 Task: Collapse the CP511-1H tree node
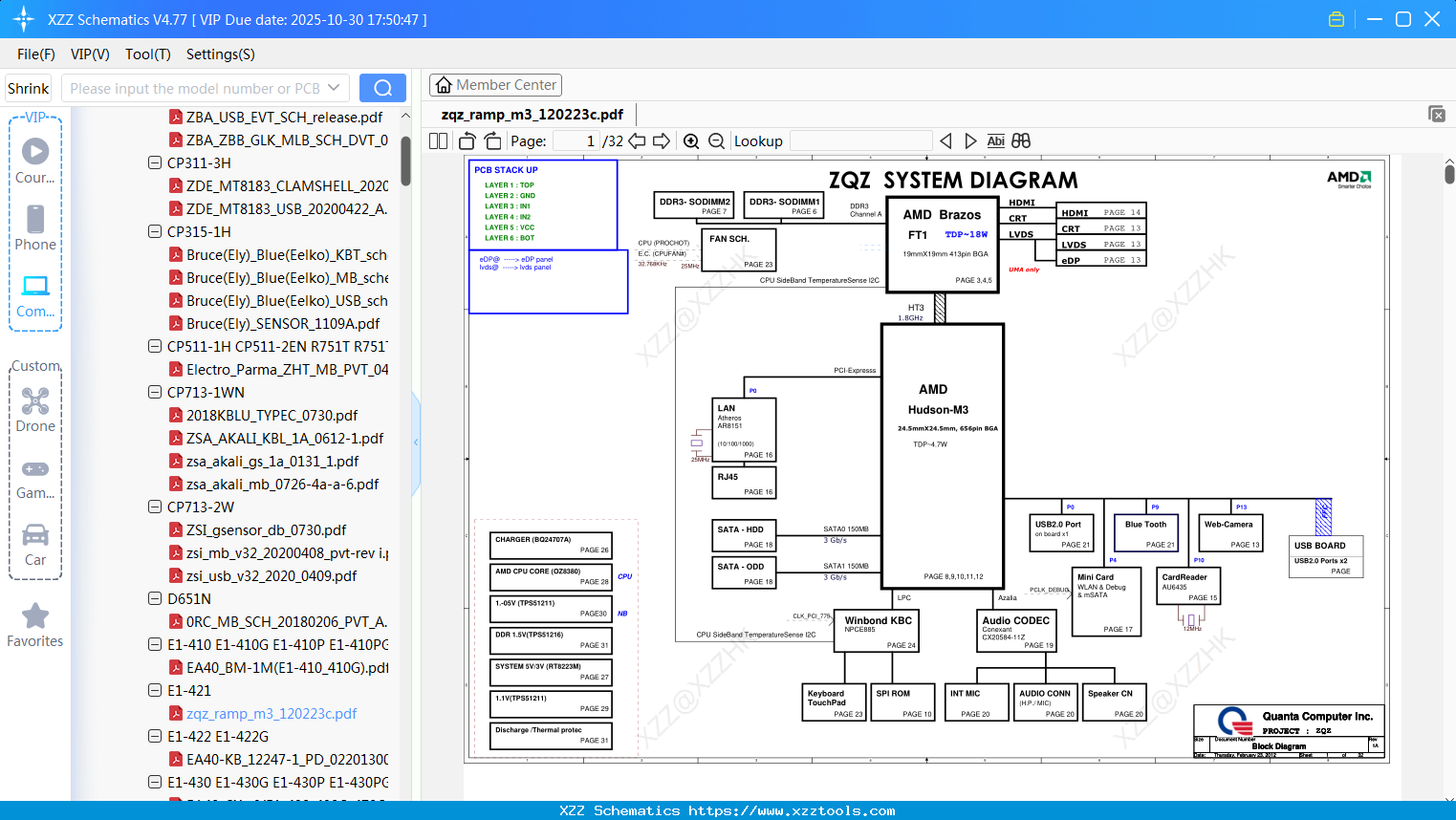[155, 346]
